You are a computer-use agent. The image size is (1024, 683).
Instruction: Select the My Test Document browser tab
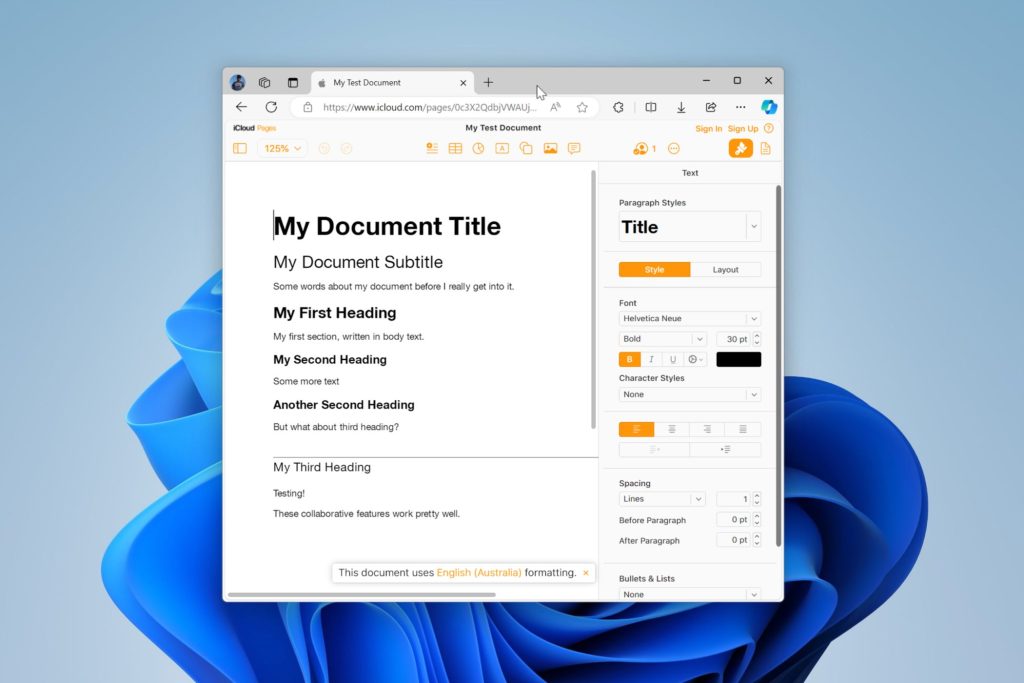click(x=391, y=83)
